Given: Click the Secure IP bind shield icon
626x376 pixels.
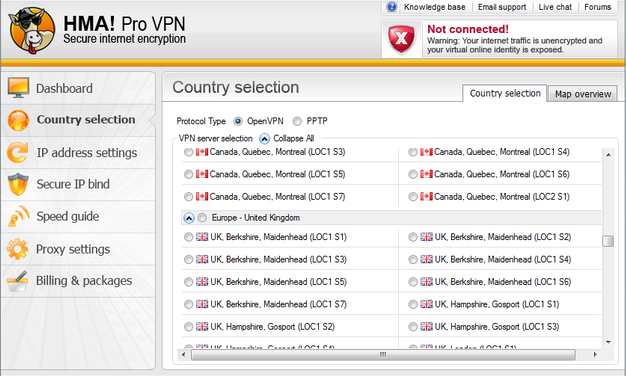Looking at the screenshot, I should point(18,184).
